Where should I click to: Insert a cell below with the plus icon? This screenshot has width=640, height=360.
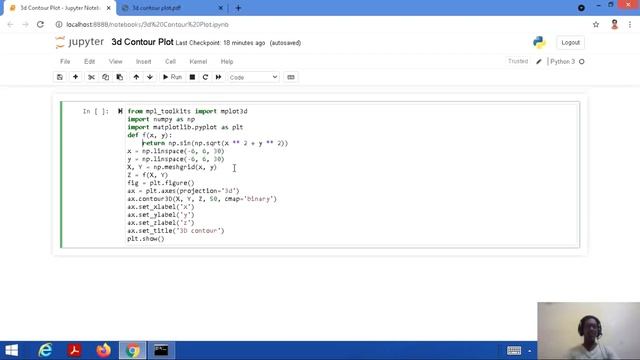tap(76, 77)
